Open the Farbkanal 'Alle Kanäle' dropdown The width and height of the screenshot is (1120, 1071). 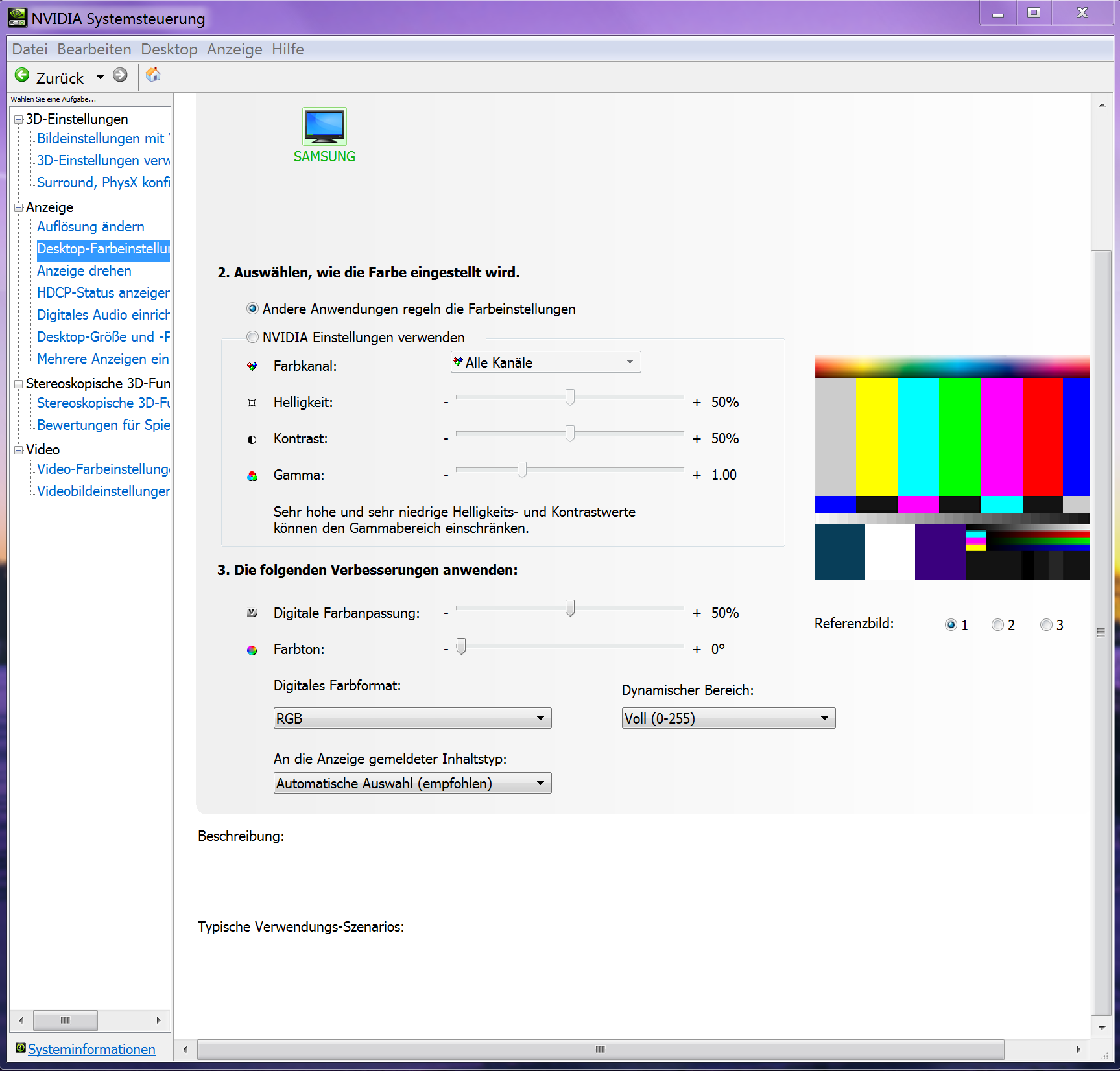pos(546,362)
